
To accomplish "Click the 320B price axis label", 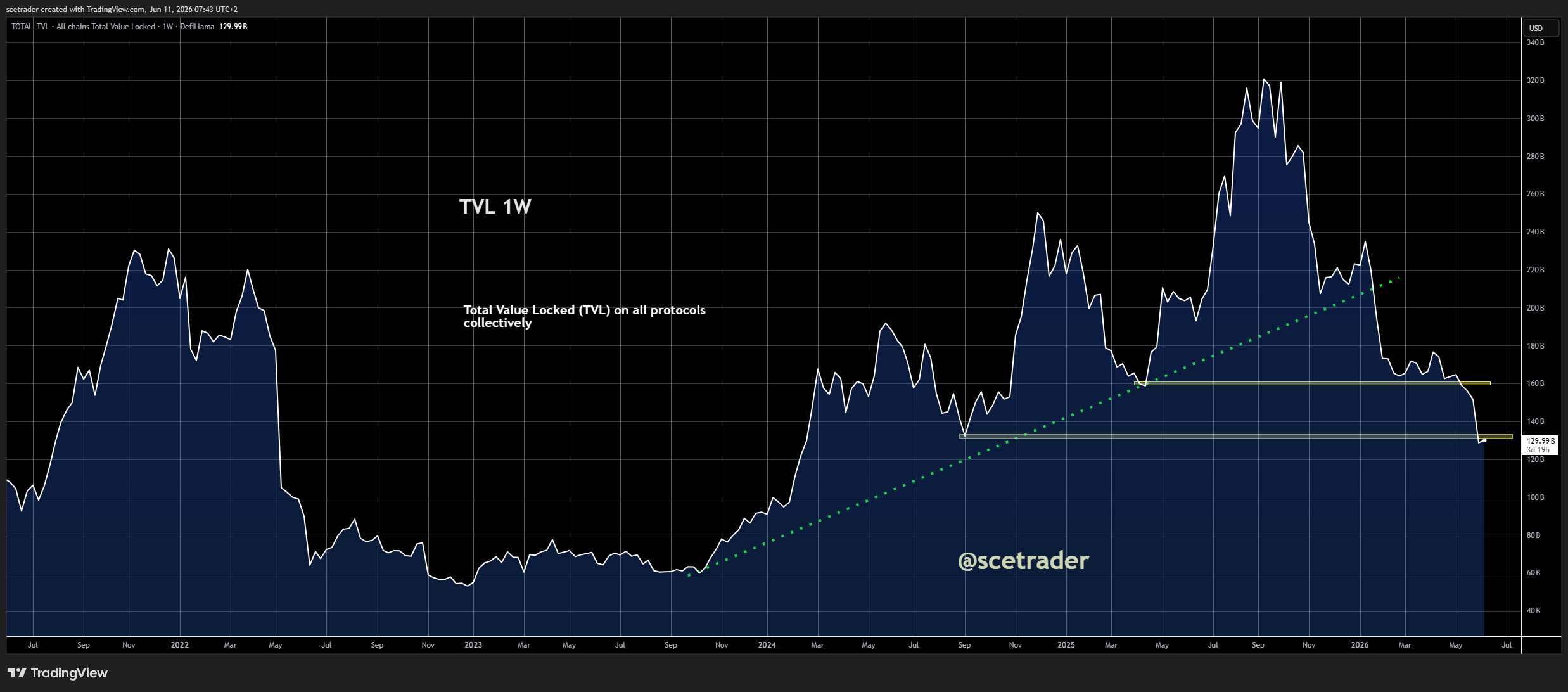I will tap(1535, 80).
